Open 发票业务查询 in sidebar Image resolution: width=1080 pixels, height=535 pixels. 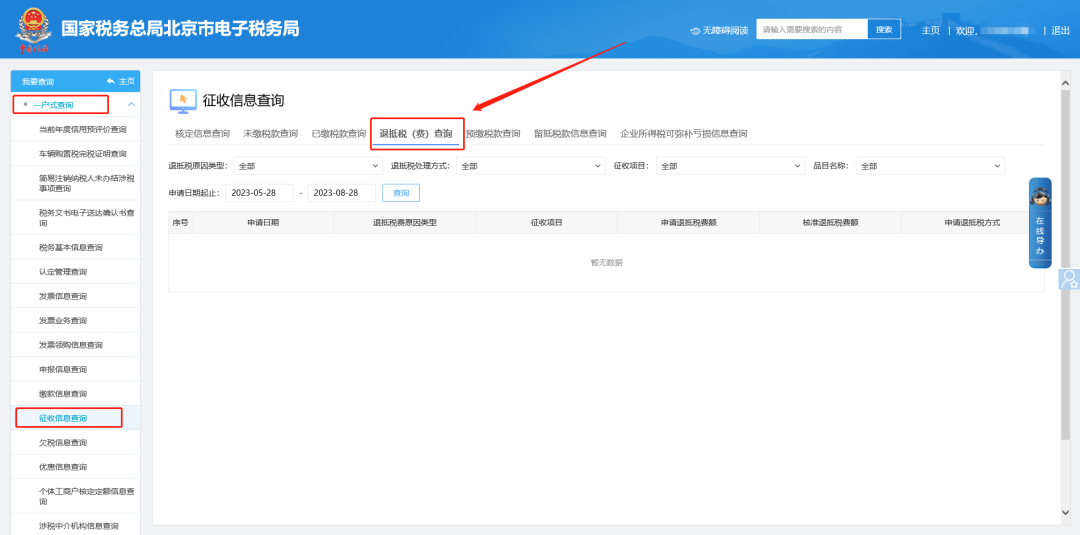click(63, 321)
